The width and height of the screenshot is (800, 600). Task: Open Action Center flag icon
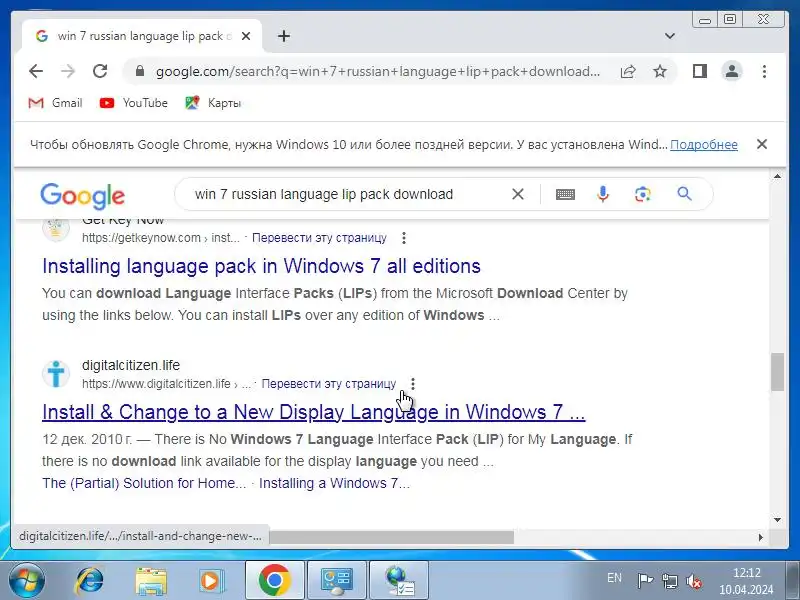tap(645, 581)
